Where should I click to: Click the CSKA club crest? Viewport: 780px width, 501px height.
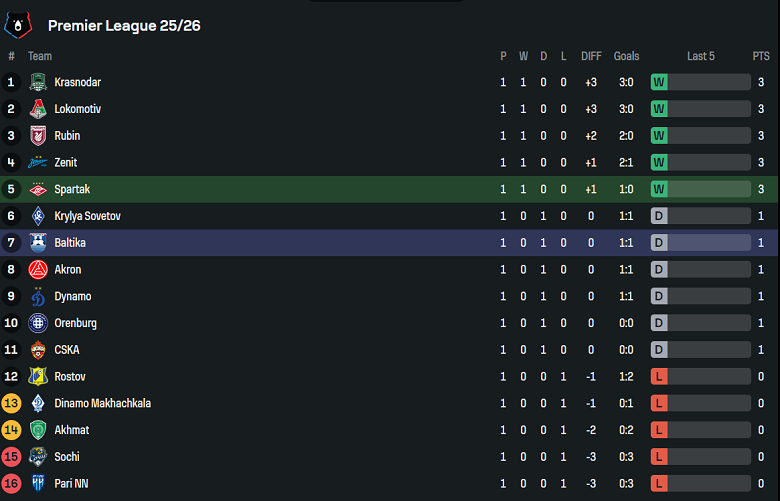tap(37, 350)
